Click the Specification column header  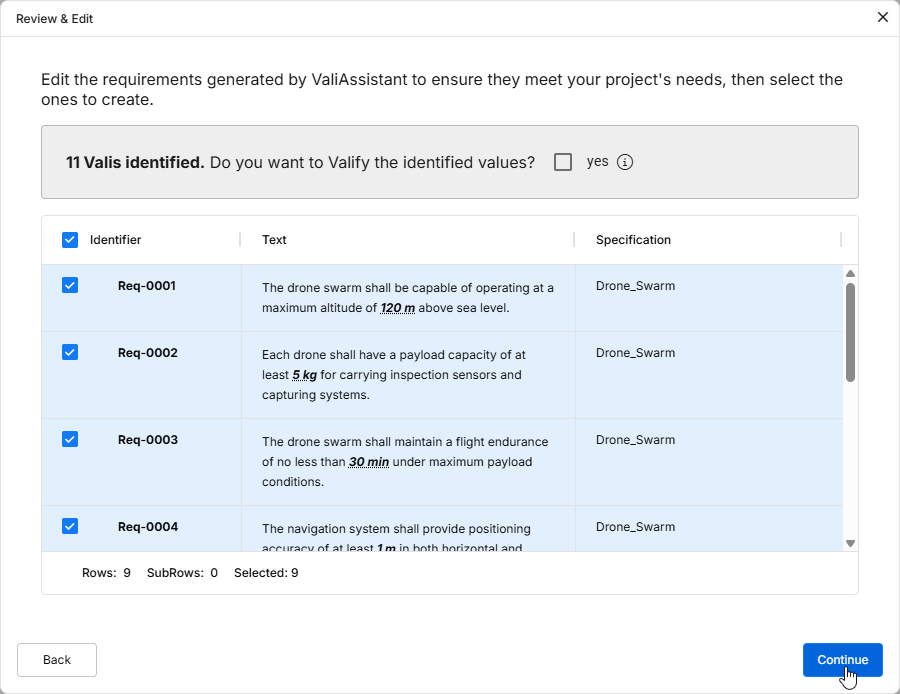point(633,240)
